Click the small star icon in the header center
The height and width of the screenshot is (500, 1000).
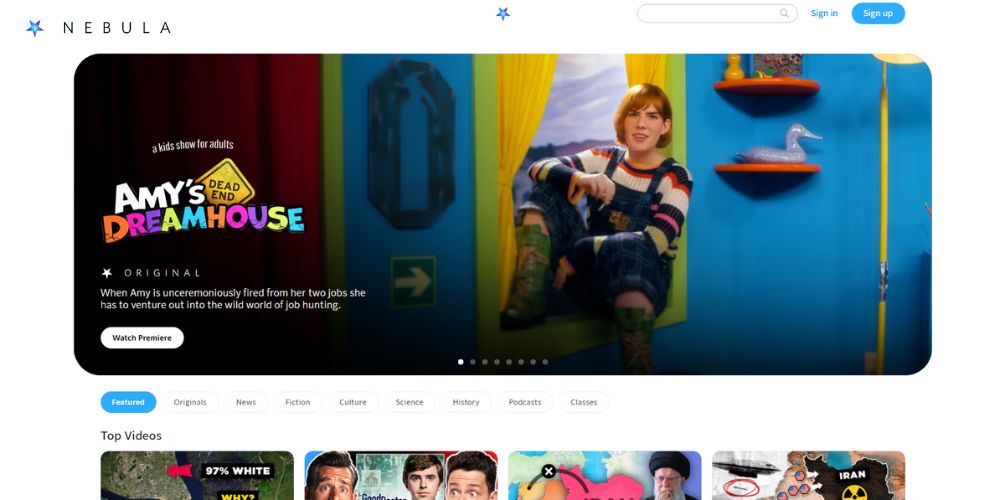tap(503, 14)
